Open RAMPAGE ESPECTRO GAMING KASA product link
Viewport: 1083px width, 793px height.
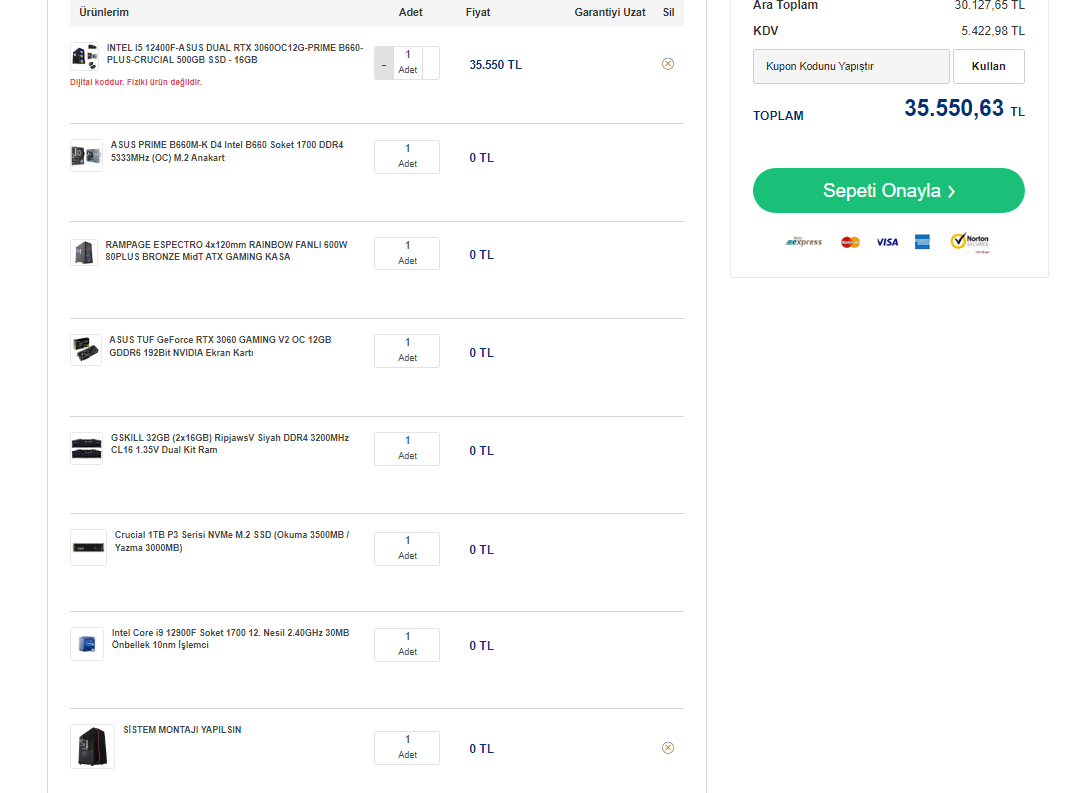226,251
